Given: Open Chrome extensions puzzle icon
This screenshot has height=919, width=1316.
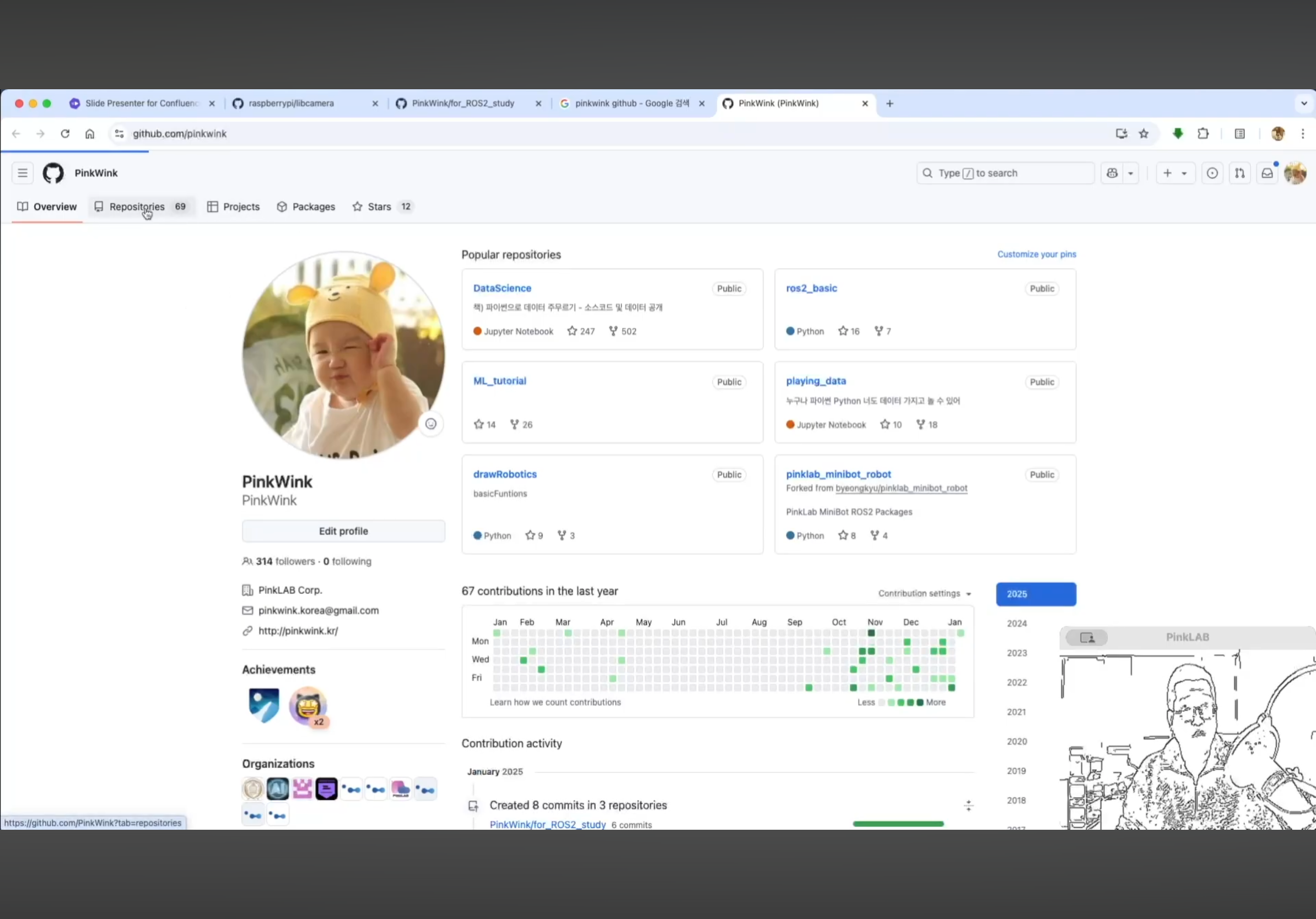Looking at the screenshot, I should pos(1203,133).
